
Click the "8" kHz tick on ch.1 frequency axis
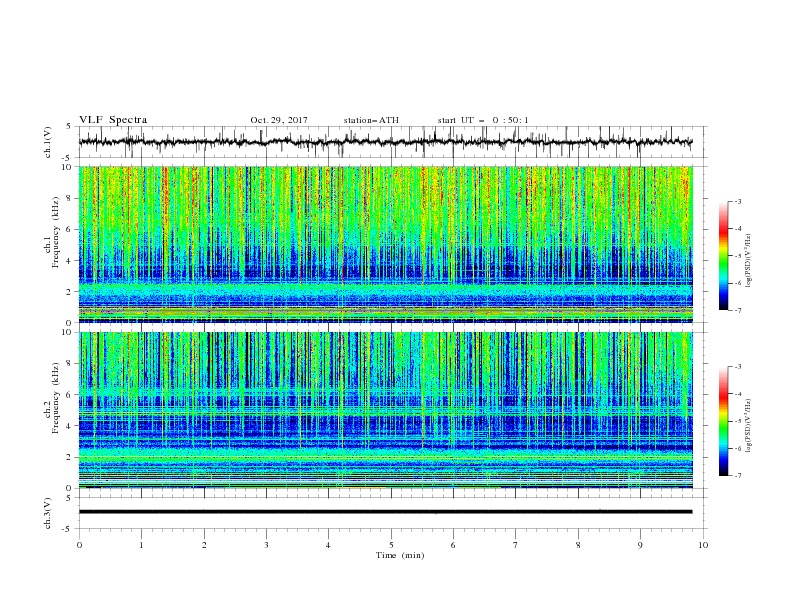(69, 198)
